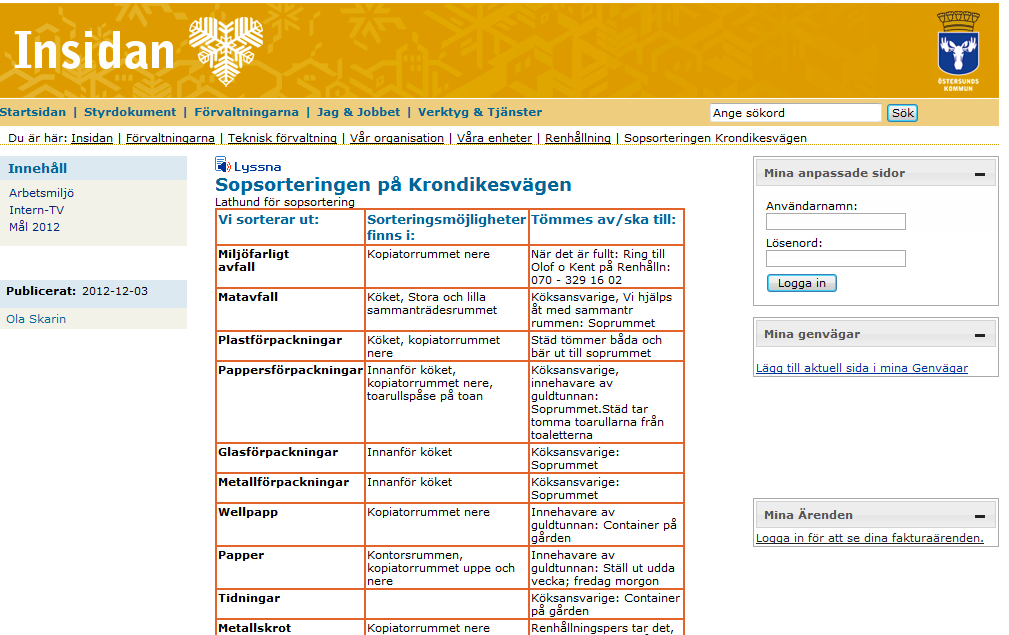
Task: Focus the Ange sökord search field
Action: click(795, 113)
